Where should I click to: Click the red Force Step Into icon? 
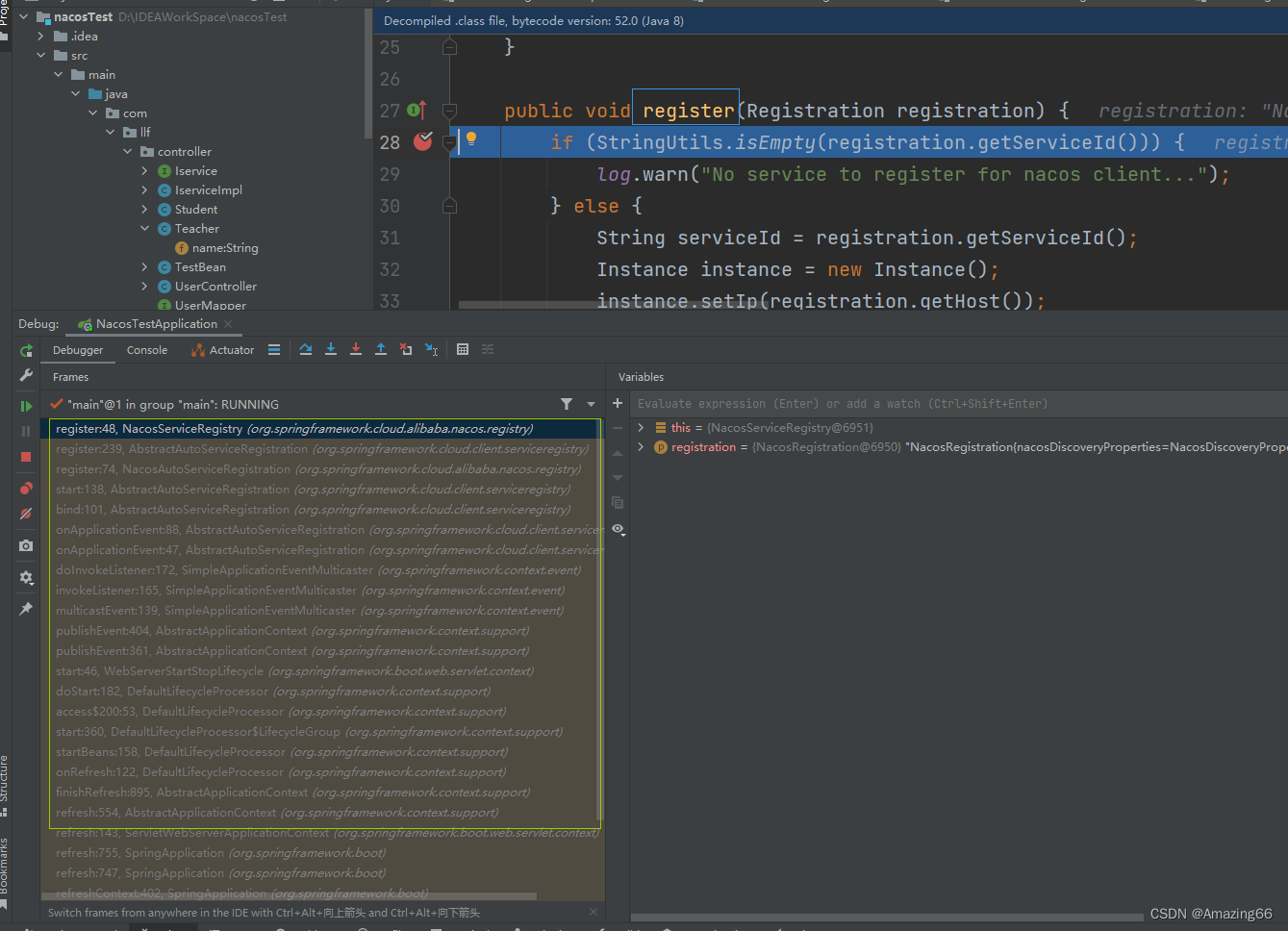click(x=356, y=349)
